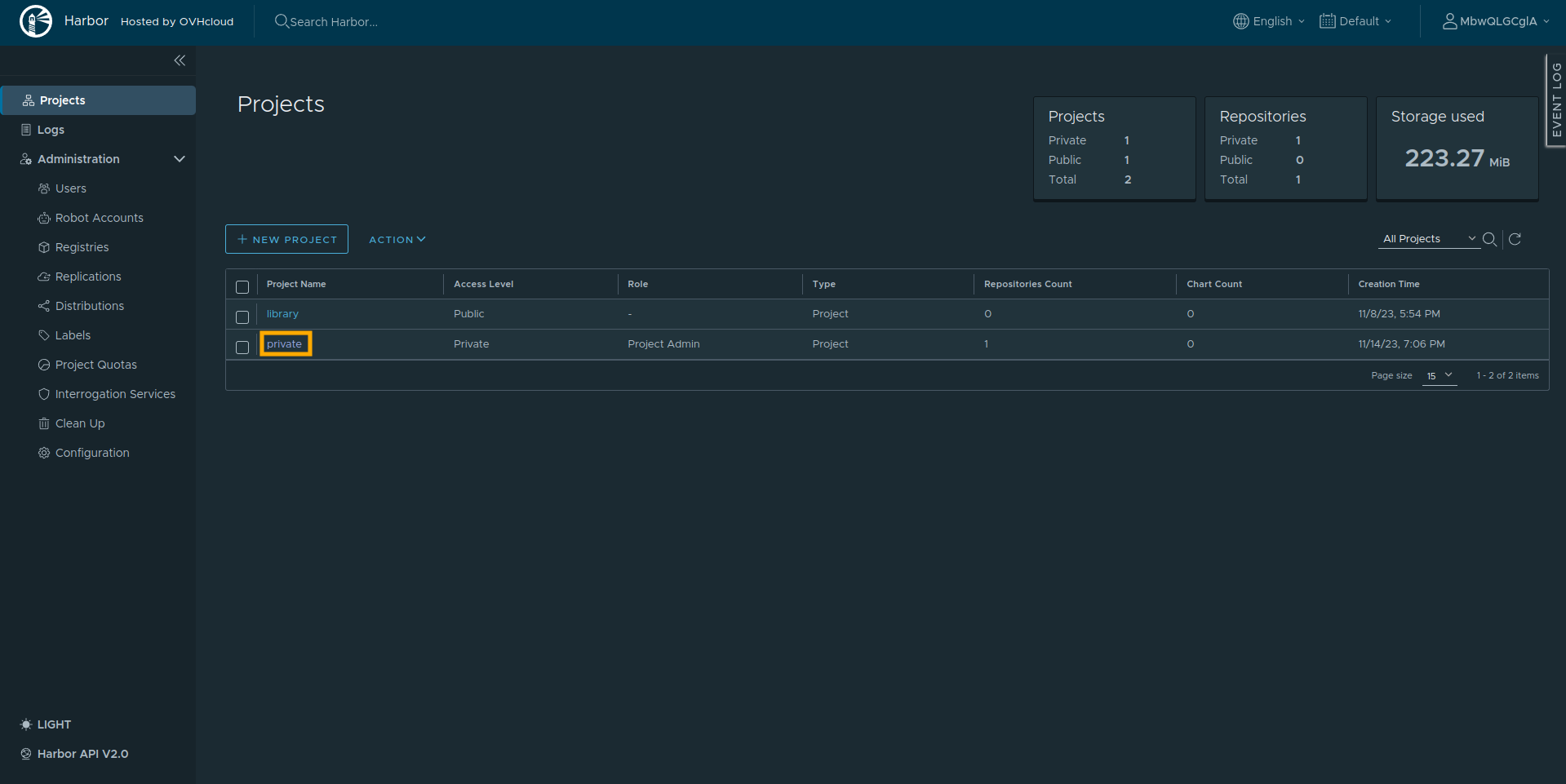Click the magnifier icon in Search Harbor

click(282, 21)
